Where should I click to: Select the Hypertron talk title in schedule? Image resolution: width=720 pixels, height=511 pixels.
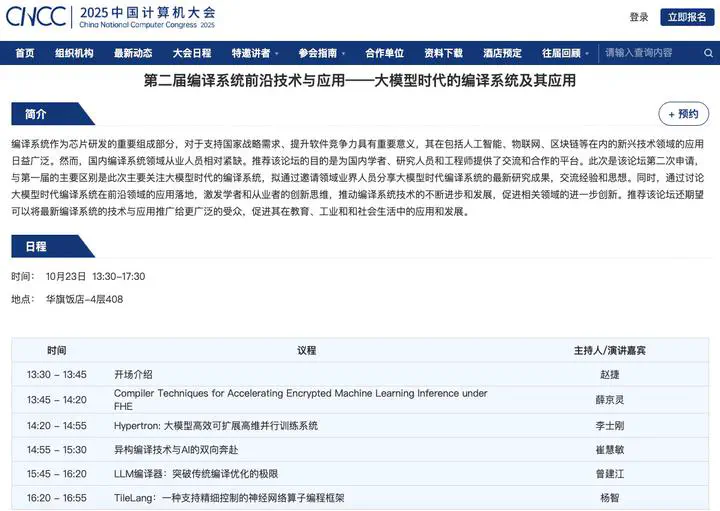pyautogui.click(x=216, y=425)
